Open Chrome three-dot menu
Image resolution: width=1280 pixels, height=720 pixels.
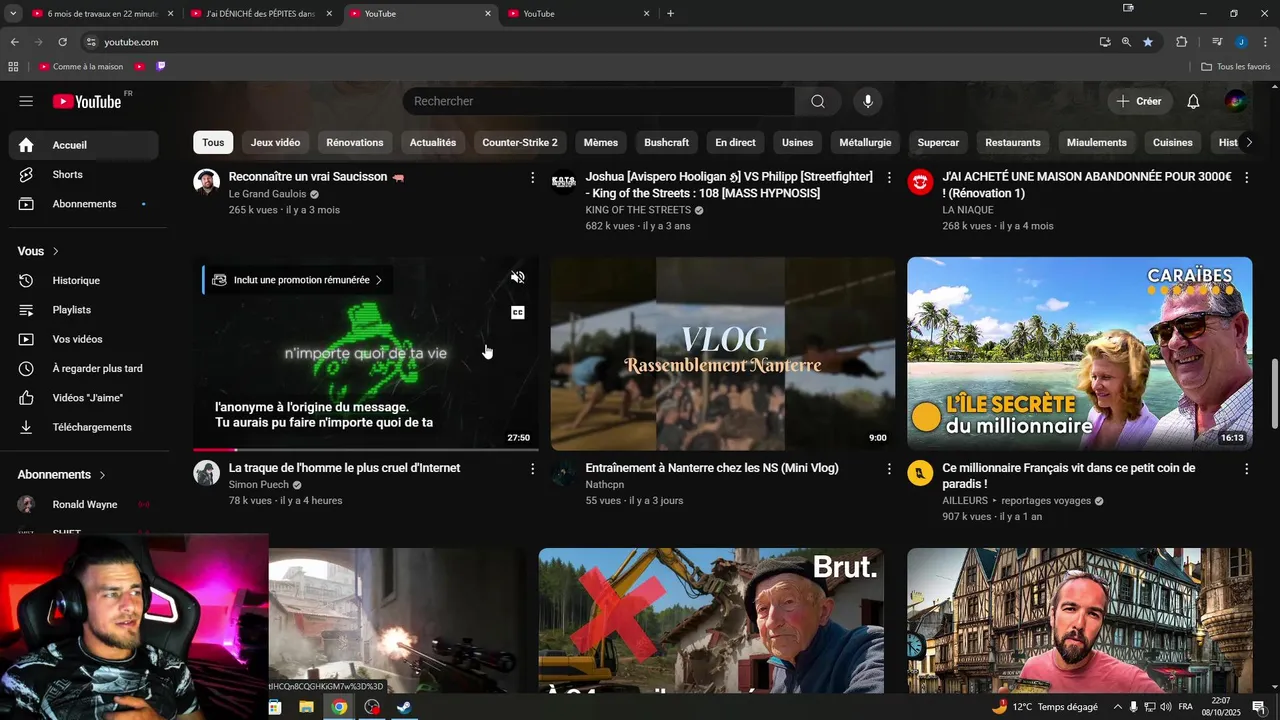(1265, 42)
